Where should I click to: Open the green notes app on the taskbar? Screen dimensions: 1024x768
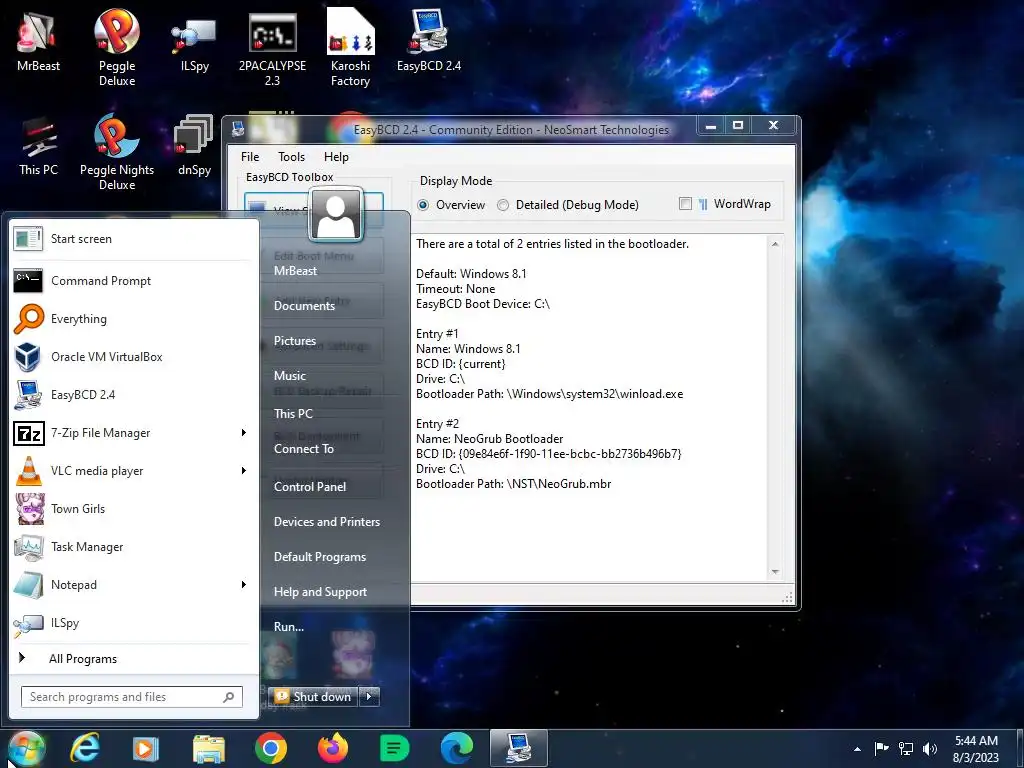point(394,748)
